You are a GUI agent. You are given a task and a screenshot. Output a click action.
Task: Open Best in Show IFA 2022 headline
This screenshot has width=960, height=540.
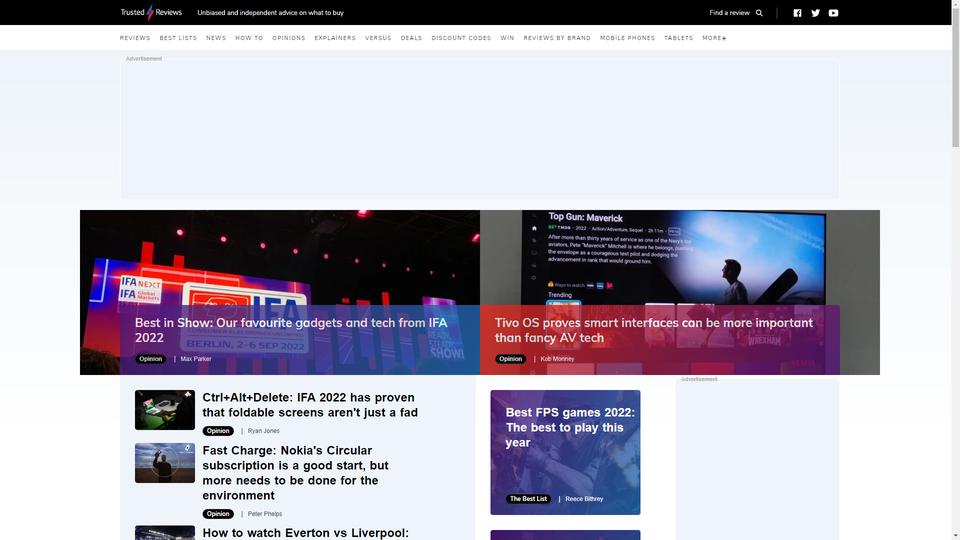click(291, 330)
